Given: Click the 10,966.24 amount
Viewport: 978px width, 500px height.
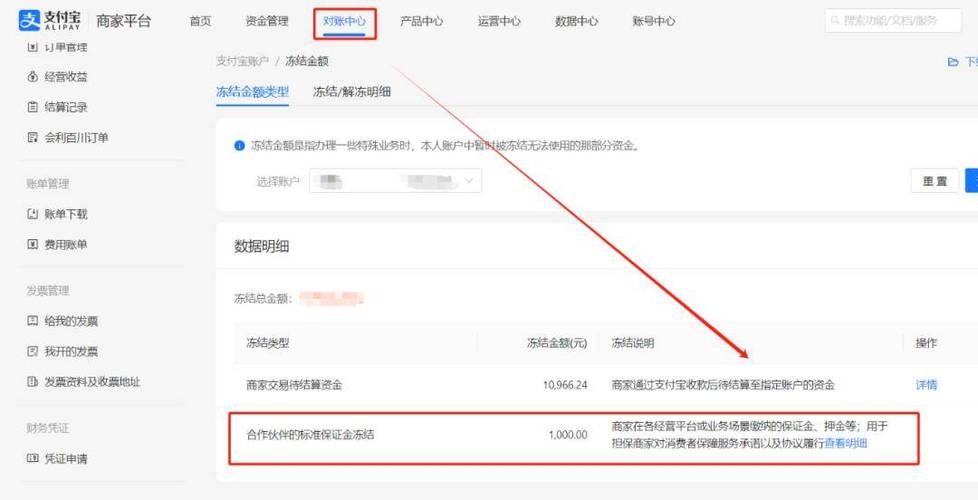Looking at the screenshot, I should pyautogui.click(x=564, y=385).
